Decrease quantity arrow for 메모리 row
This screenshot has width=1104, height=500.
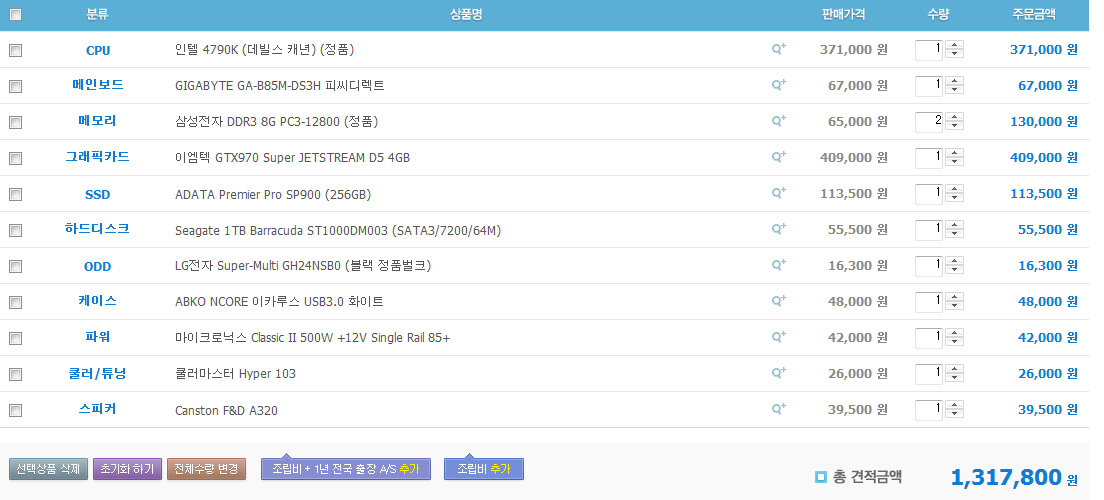tap(955, 125)
